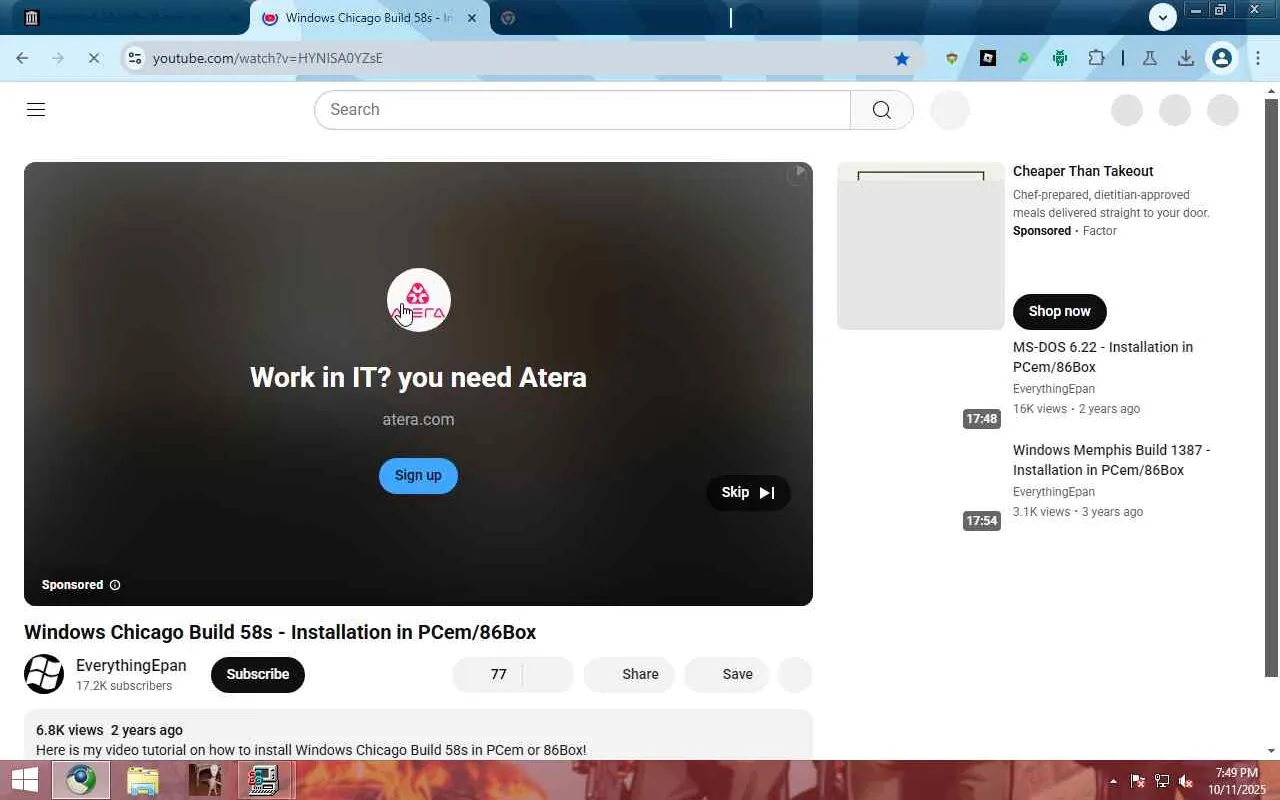Click the volume muted tray icon
Image resolution: width=1280 pixels, height=800 pixels.
pyautogui.click(x=1186, y=781)
